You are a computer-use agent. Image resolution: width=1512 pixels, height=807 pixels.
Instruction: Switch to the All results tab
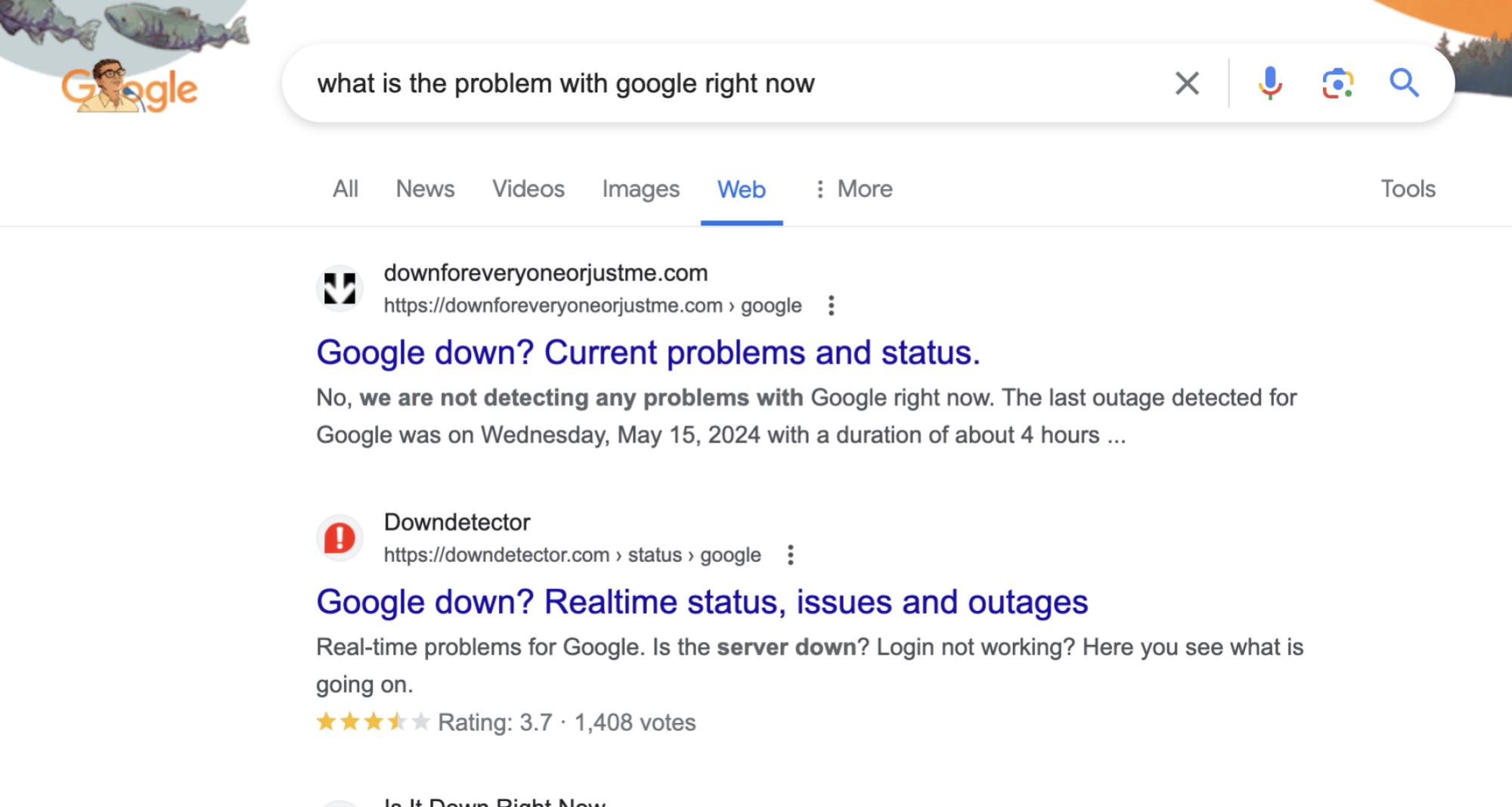(345, 189)
